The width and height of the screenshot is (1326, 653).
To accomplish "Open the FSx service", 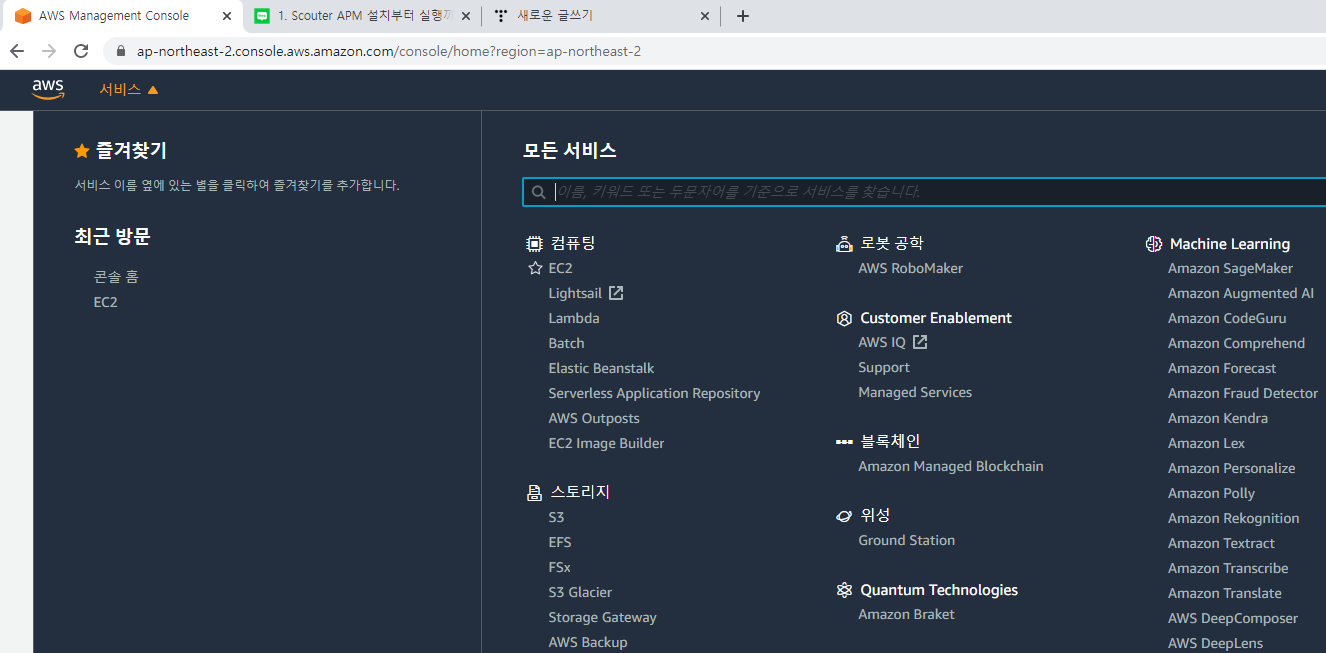I will 559,567.
